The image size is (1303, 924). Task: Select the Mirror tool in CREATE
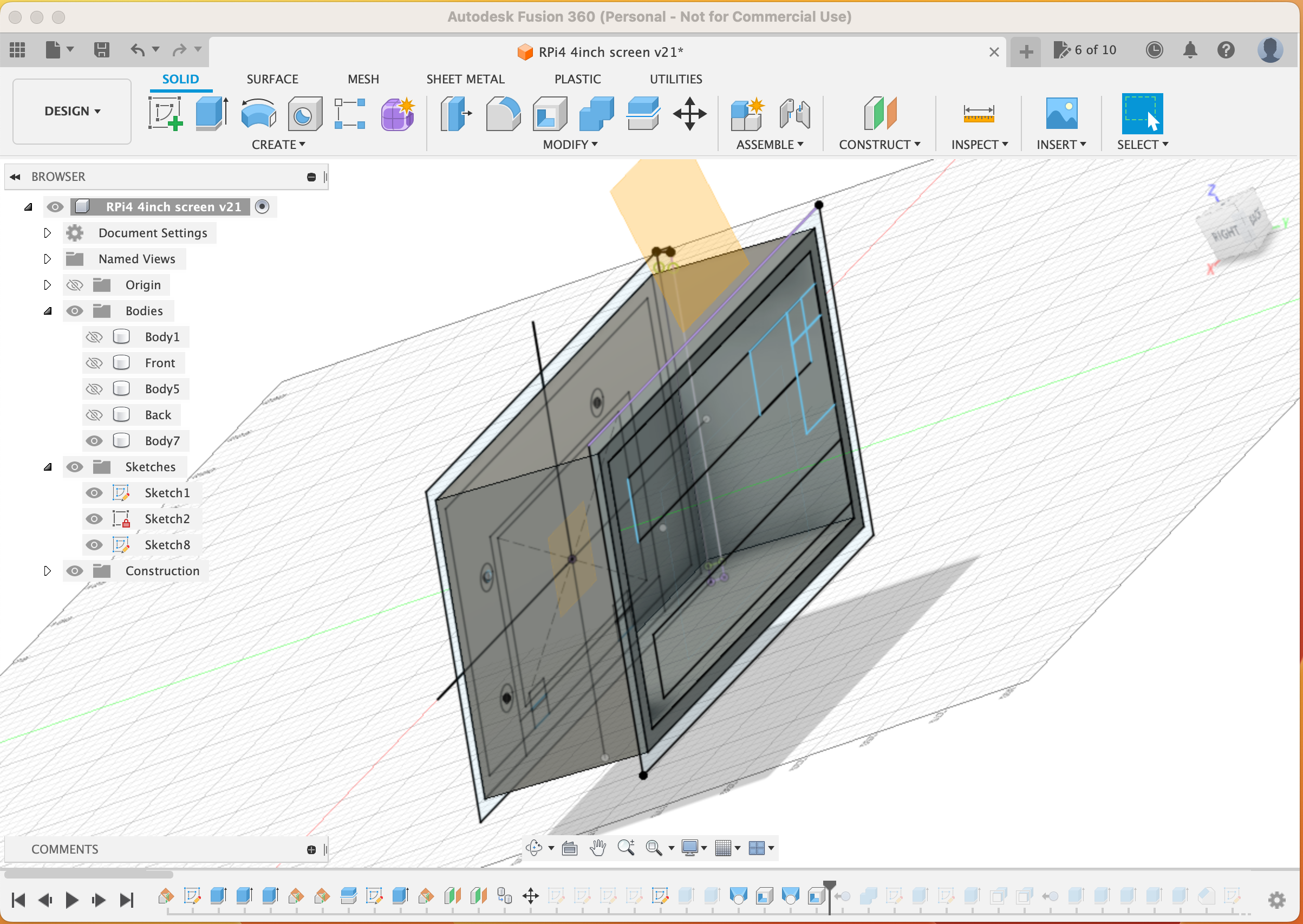click(279, 144)
